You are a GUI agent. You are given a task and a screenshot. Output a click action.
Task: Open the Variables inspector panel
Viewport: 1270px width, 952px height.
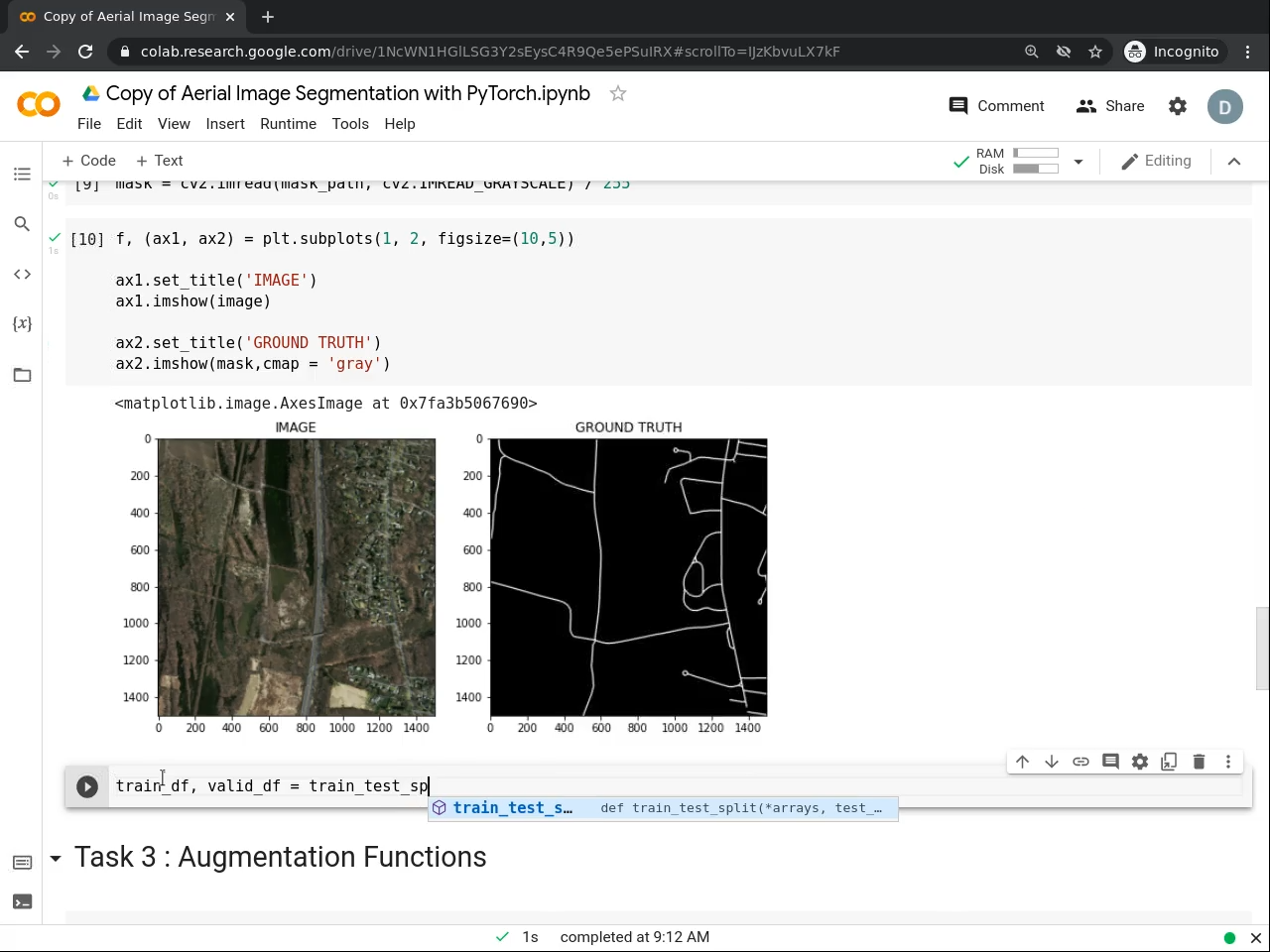coord(22,324)
